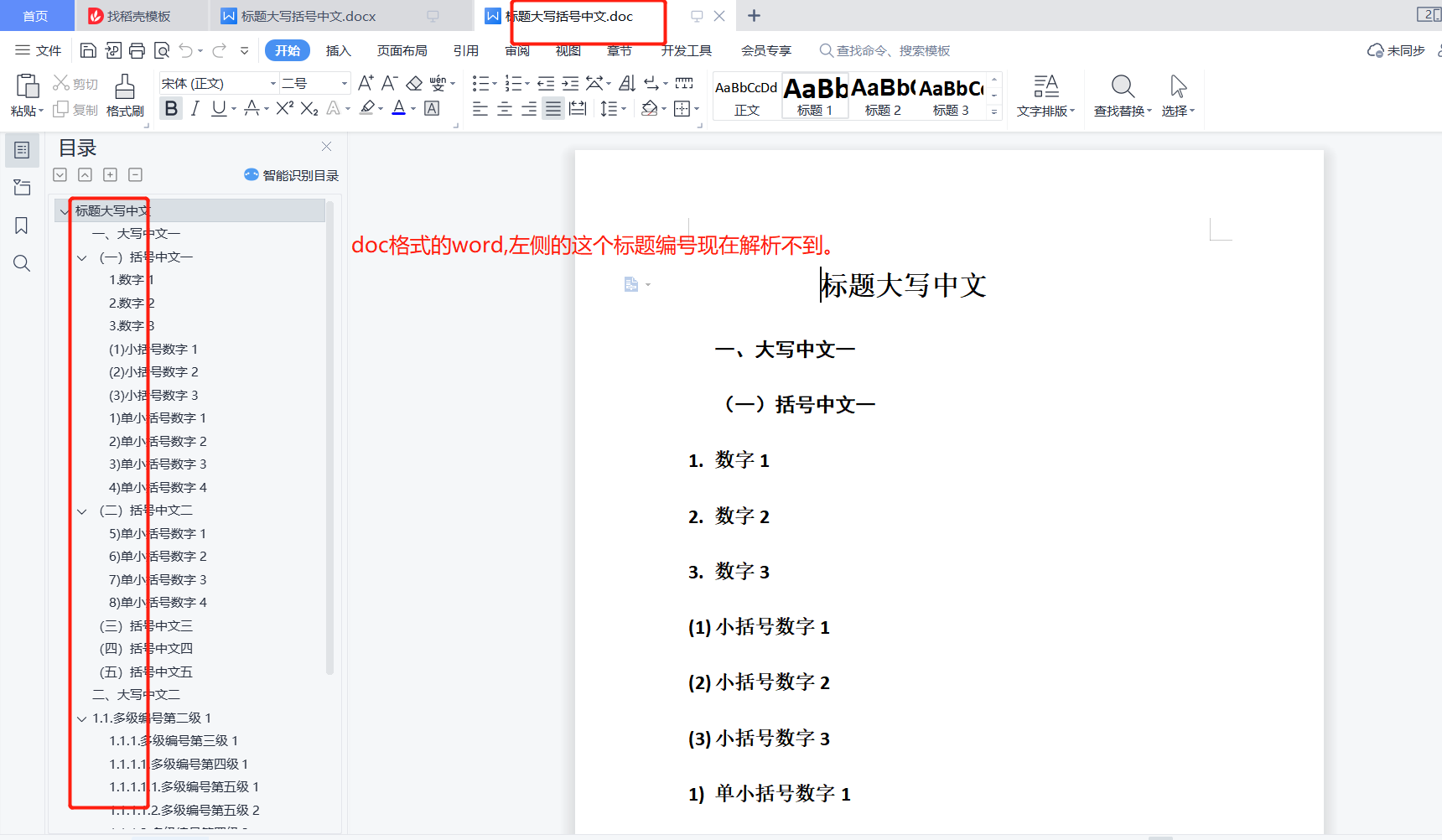Align text right icon
Viewport: 1442px width, 840px height.
coord(529,108)
